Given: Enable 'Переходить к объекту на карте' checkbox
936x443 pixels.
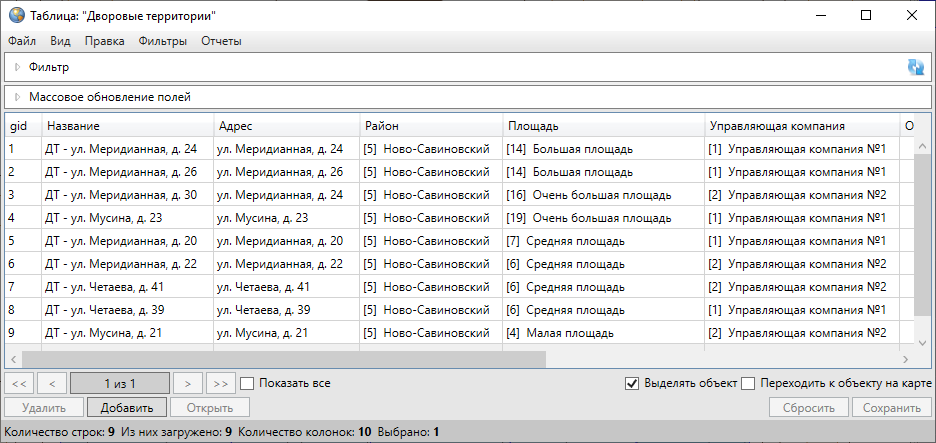Looking at the screenshot, I should click(x=749, y=383).
